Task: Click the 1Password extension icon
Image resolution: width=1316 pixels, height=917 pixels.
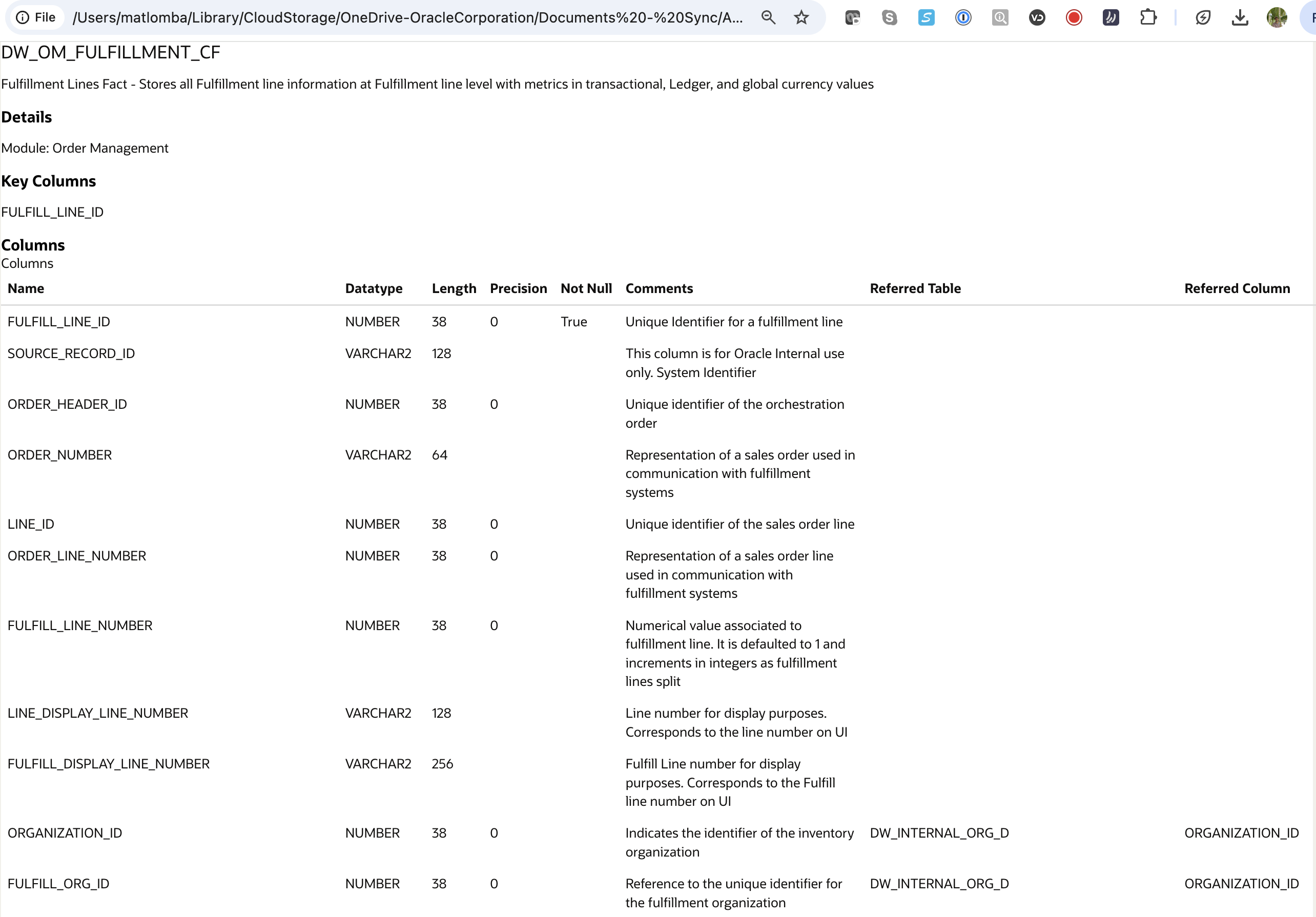Action: point(963,18)
